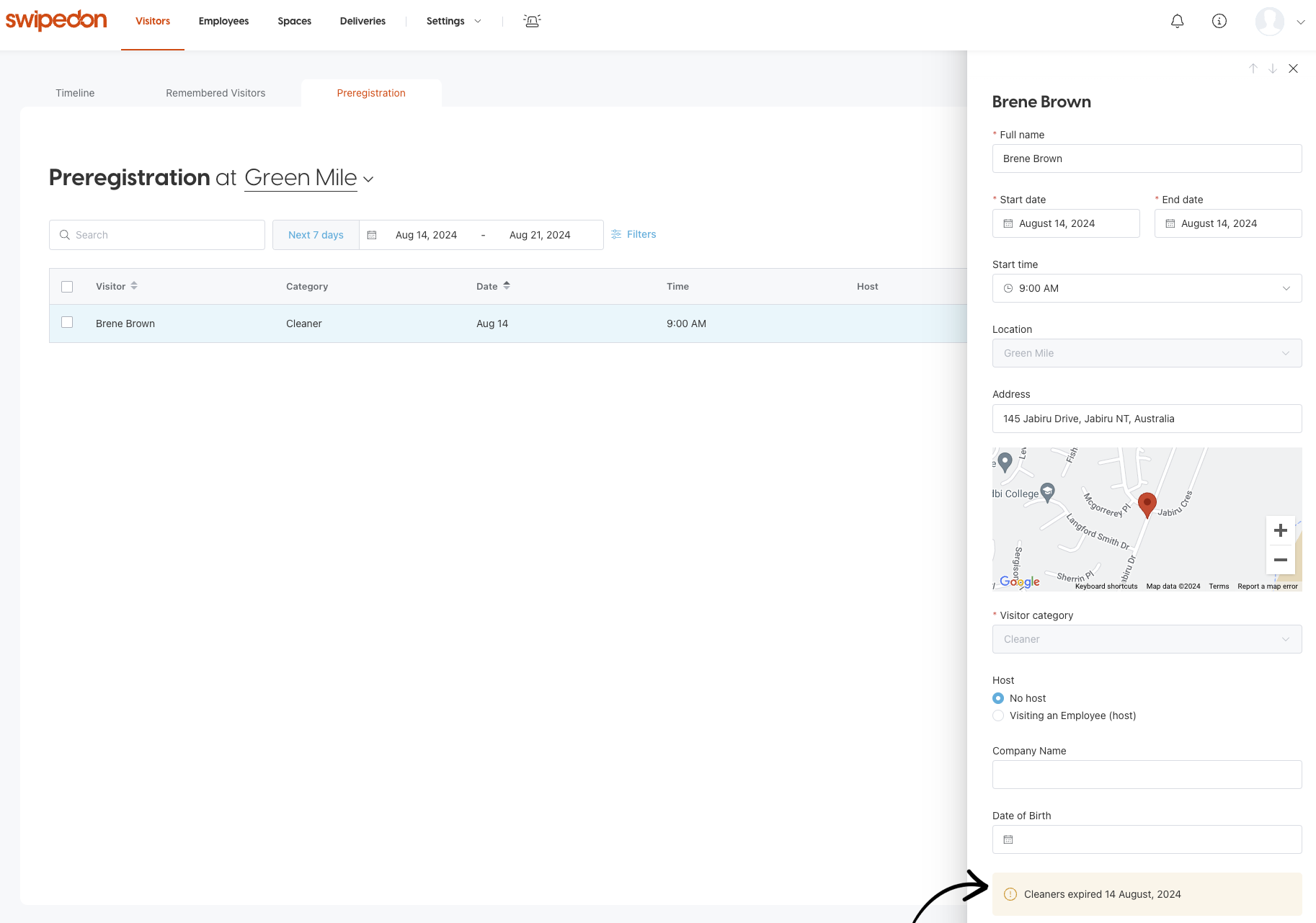1316x923 pixels.
Task: Switch to the Remembered Visitors tab
Action: tap(215, 93)
